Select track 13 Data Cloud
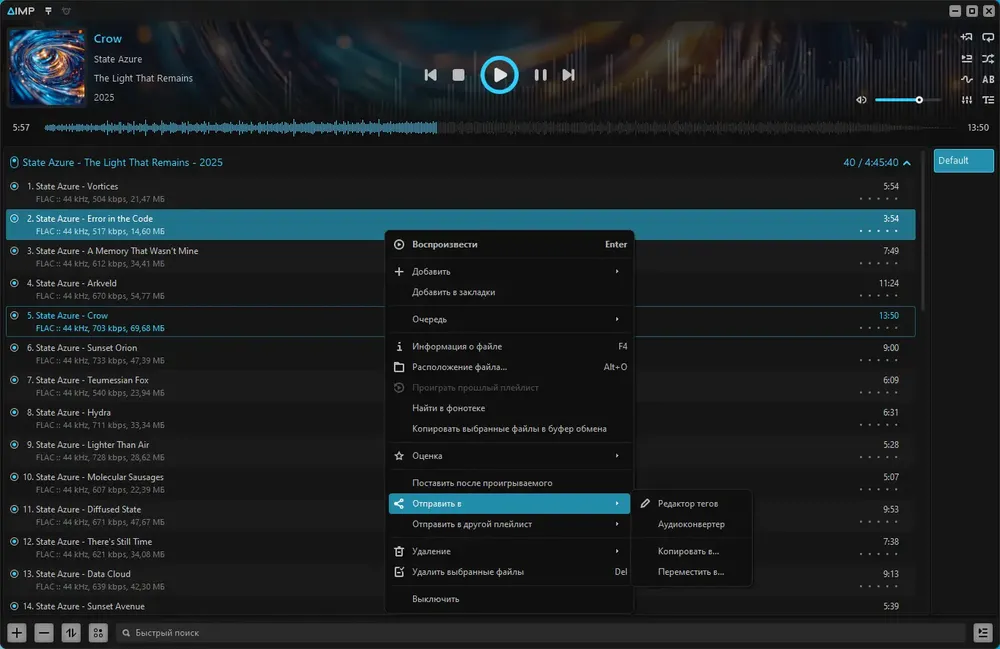 pos(460,580)
